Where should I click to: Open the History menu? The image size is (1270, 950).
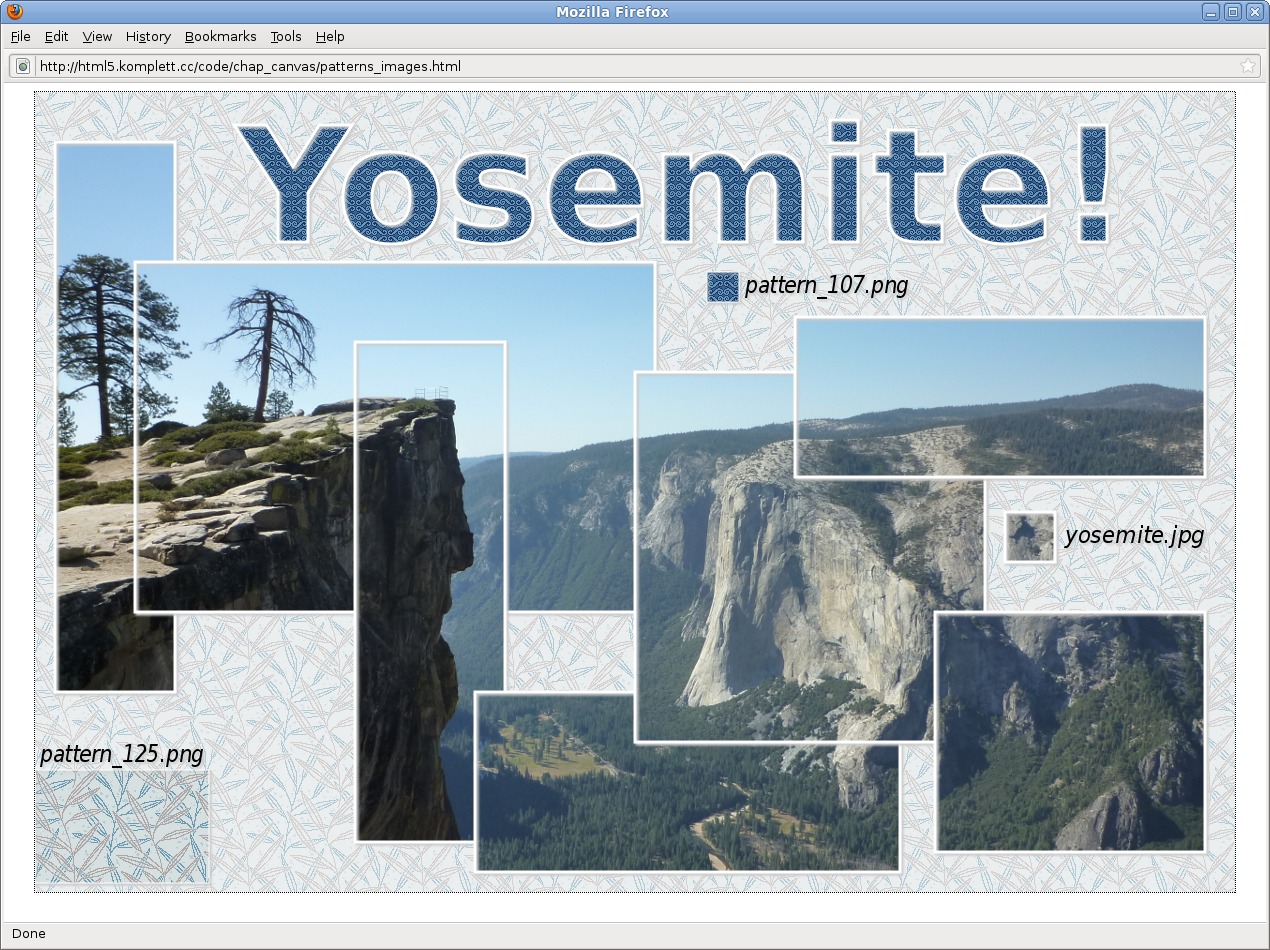[148, 36]
